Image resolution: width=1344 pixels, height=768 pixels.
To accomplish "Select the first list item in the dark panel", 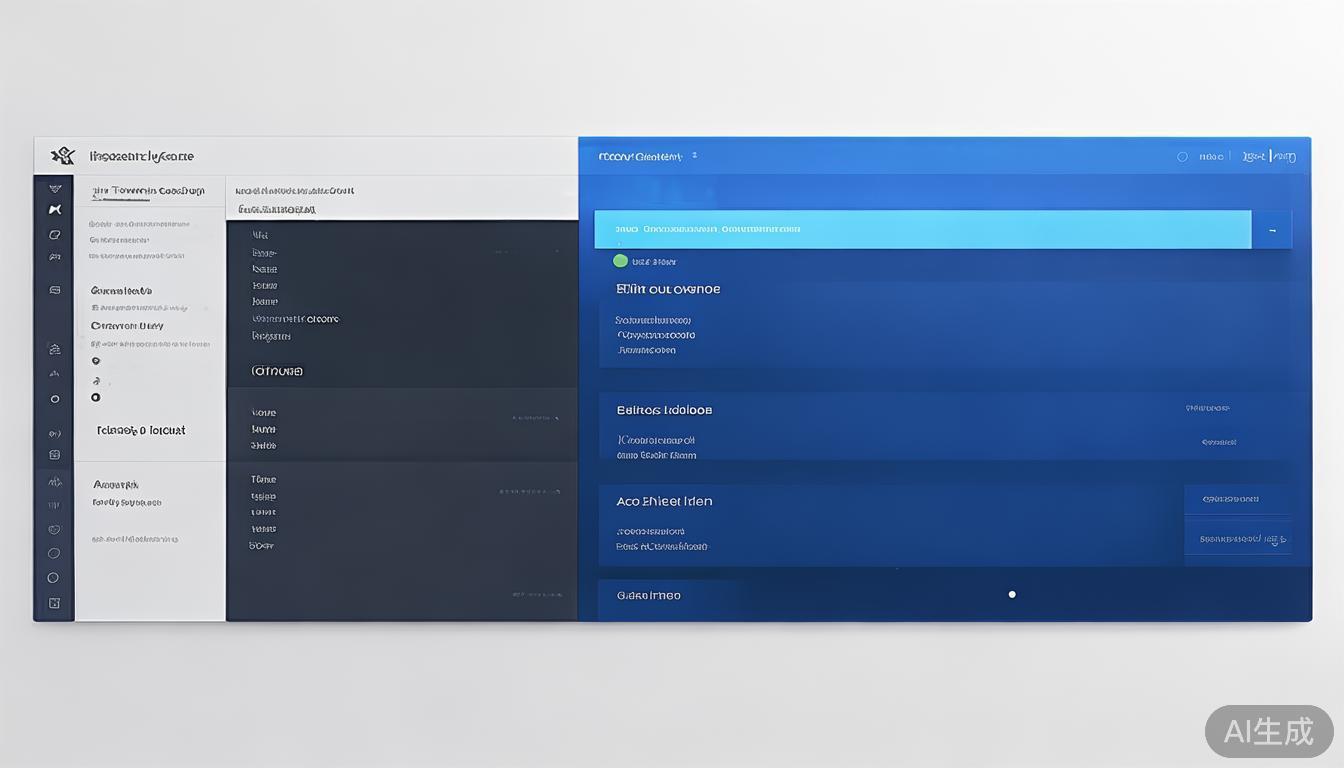I will point(260,236).
